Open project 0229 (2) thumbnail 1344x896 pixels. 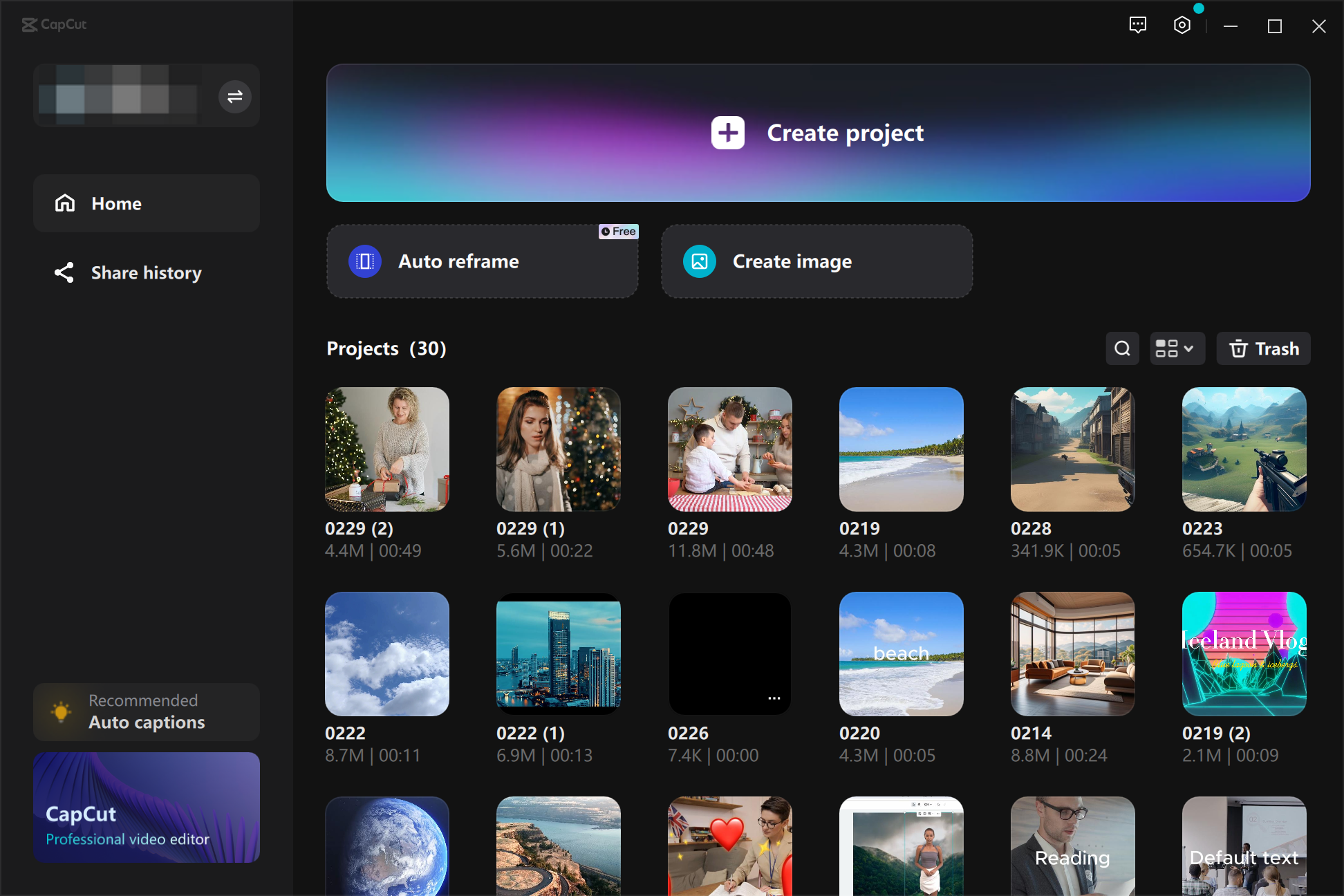tap(387, 449)
